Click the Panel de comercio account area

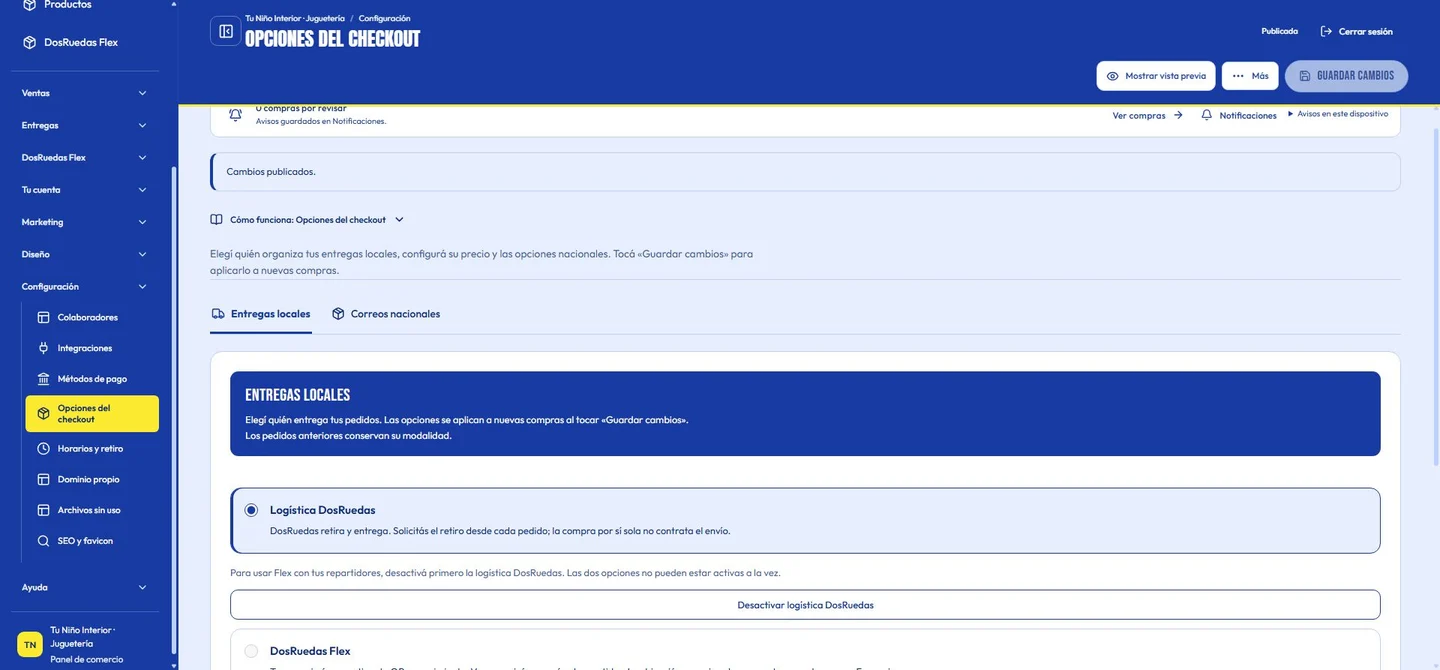[85, 645]
